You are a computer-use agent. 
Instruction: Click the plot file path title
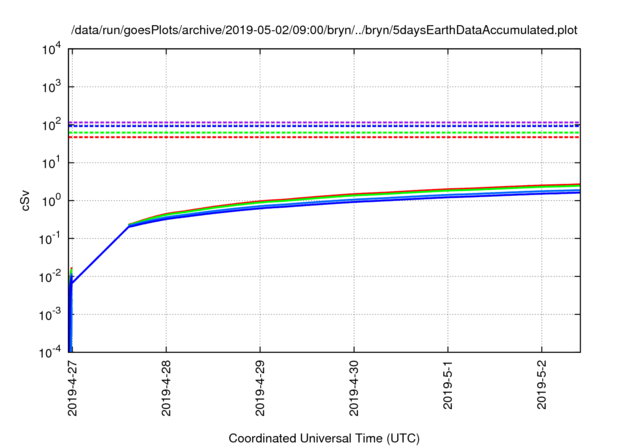(x=324, y=30)
